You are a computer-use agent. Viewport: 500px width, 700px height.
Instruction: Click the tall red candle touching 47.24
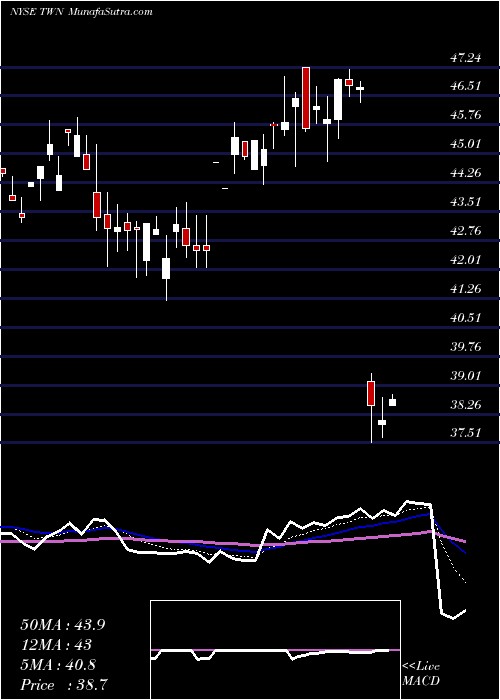(x=306, y=98)
